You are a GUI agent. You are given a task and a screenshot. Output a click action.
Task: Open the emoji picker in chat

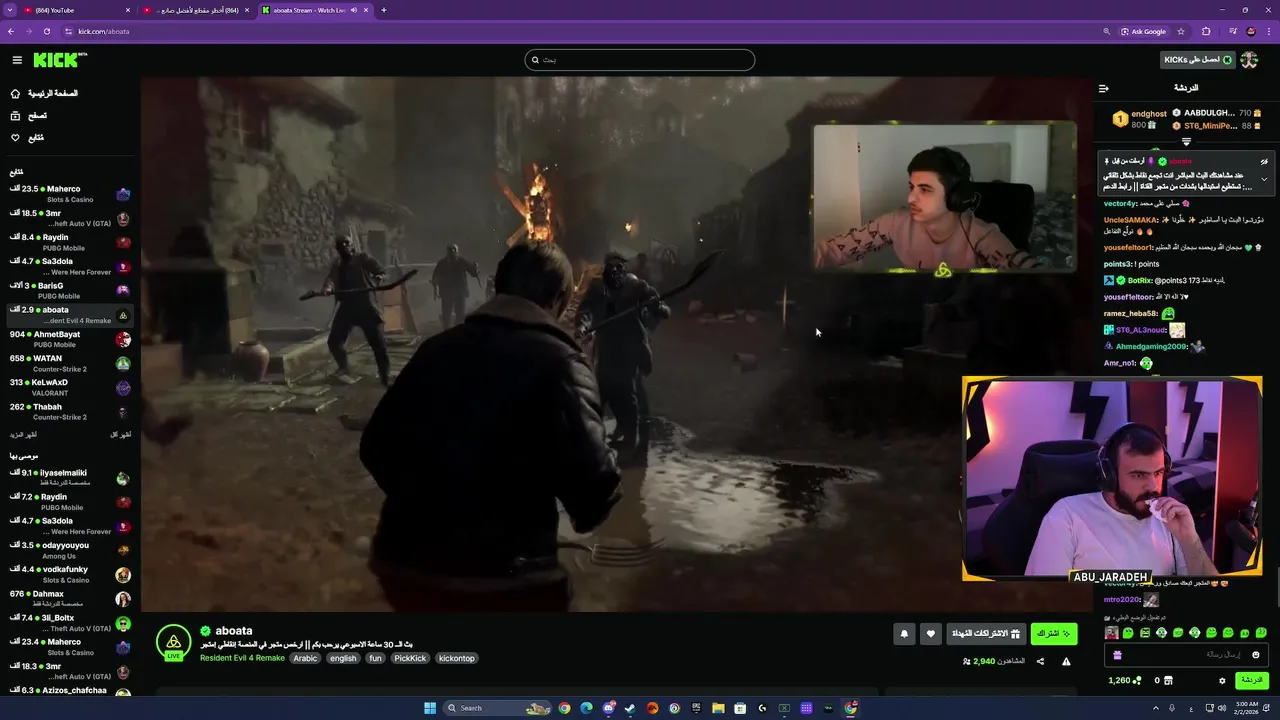point(1256,655)
